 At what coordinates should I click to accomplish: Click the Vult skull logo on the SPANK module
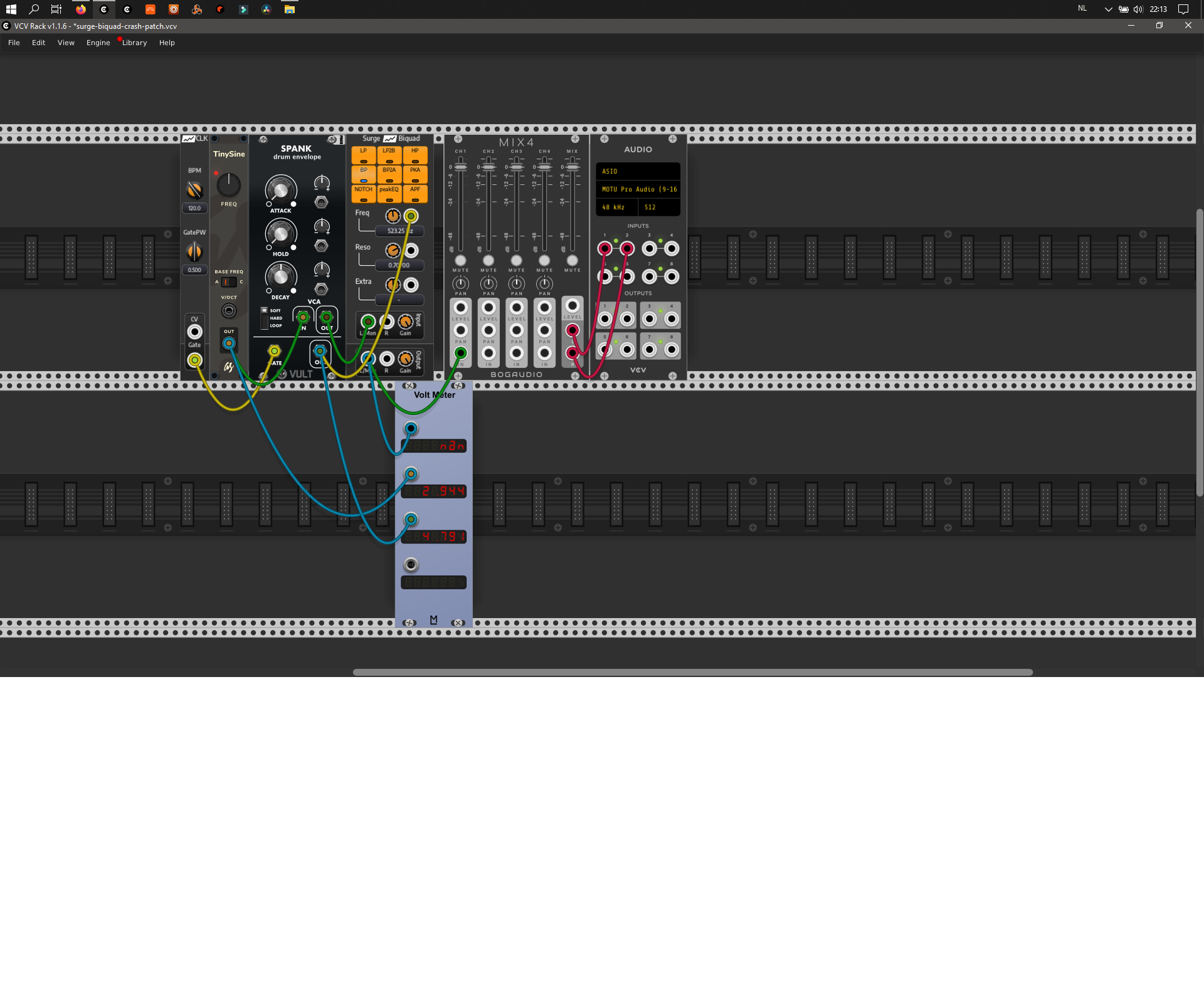point(282,373)
